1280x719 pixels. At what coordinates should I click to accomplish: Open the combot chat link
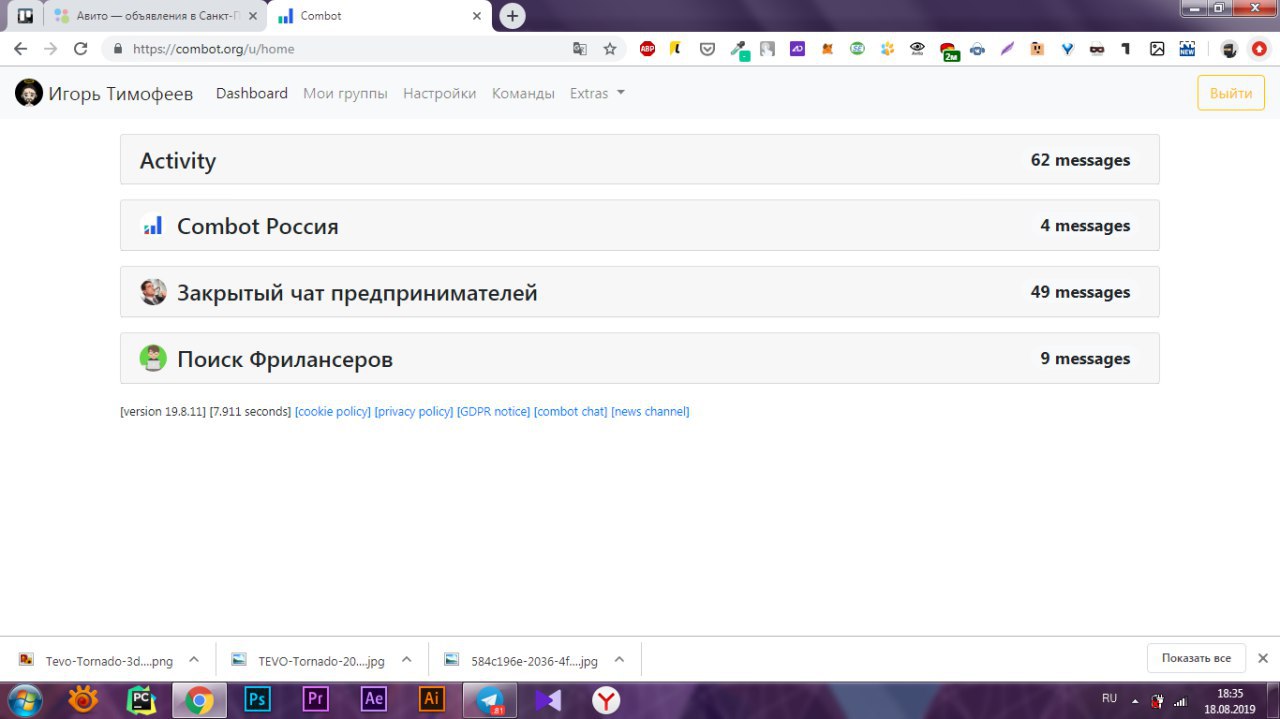pyautogui.click(x=571, y=412)
